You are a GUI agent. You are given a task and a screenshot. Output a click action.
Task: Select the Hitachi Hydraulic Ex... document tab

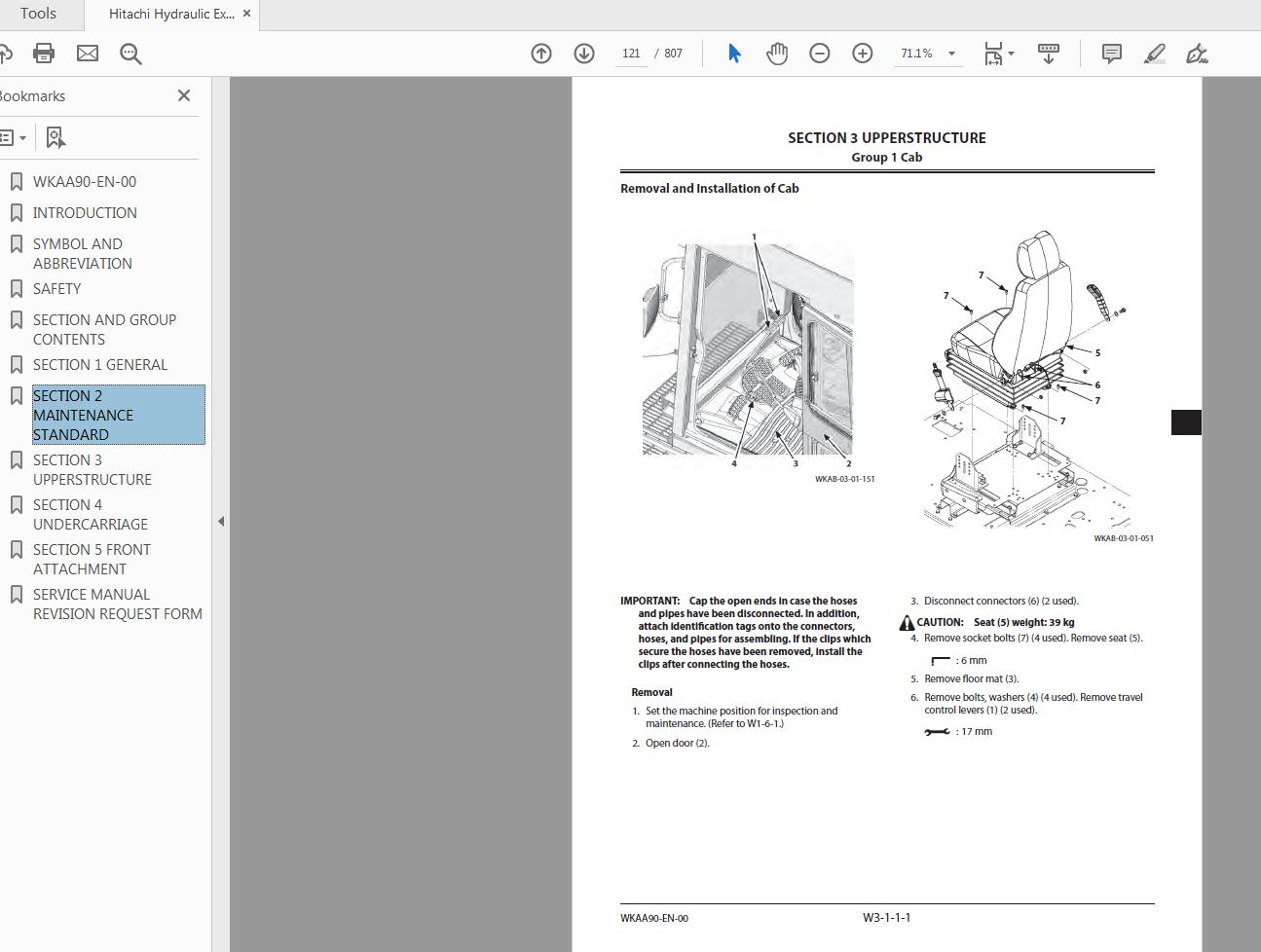click(171, 14)
